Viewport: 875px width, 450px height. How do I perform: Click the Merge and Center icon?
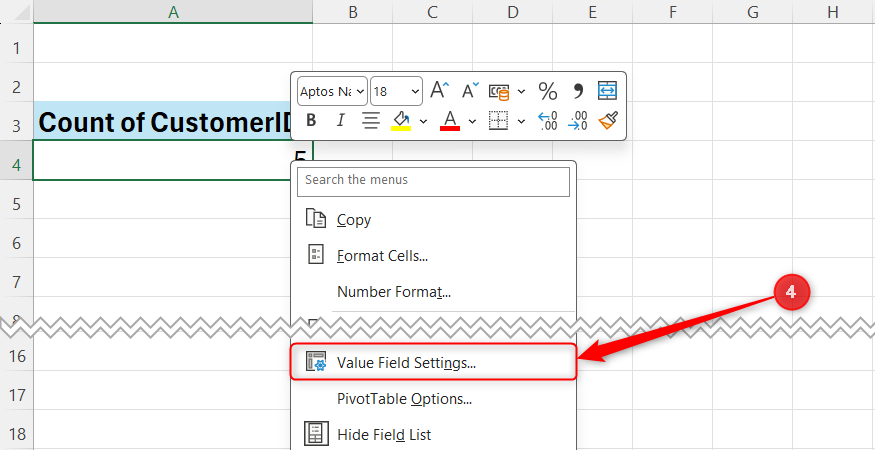(607, 91)
